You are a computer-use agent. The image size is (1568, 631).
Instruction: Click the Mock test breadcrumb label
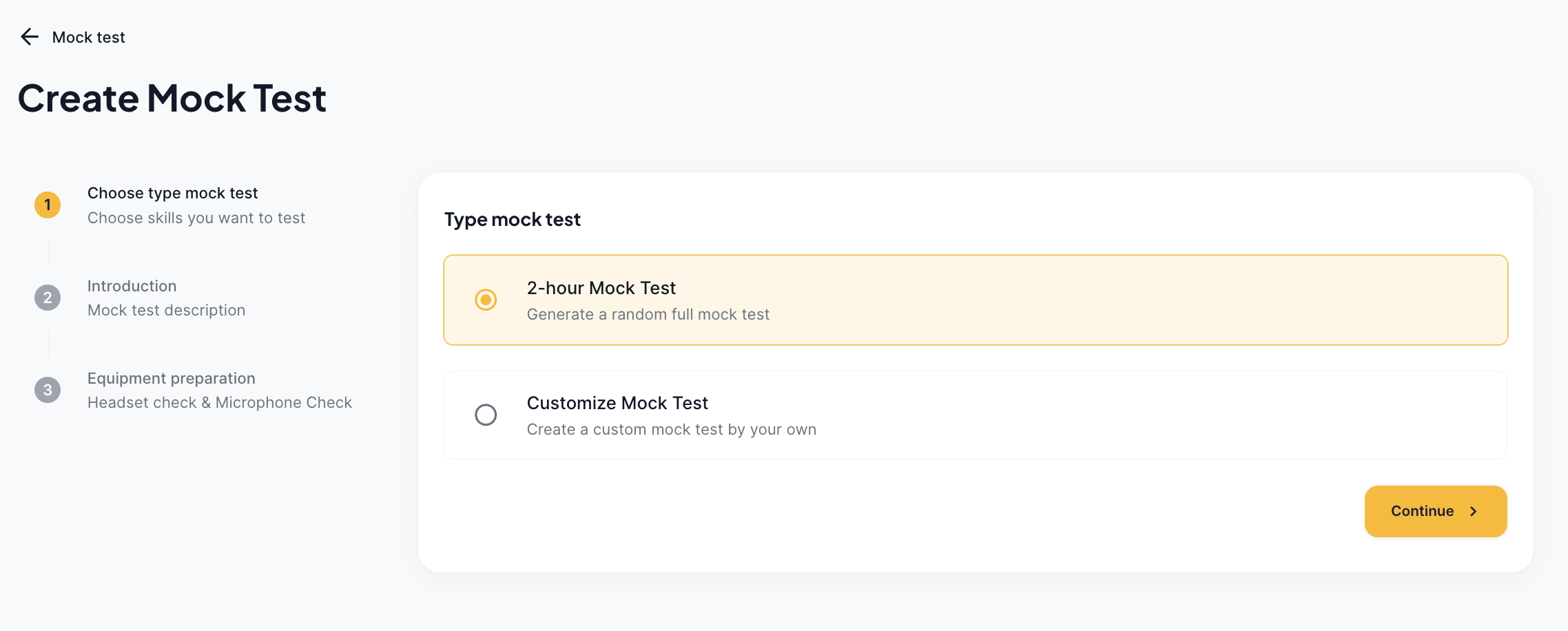[x=88, y=37]
